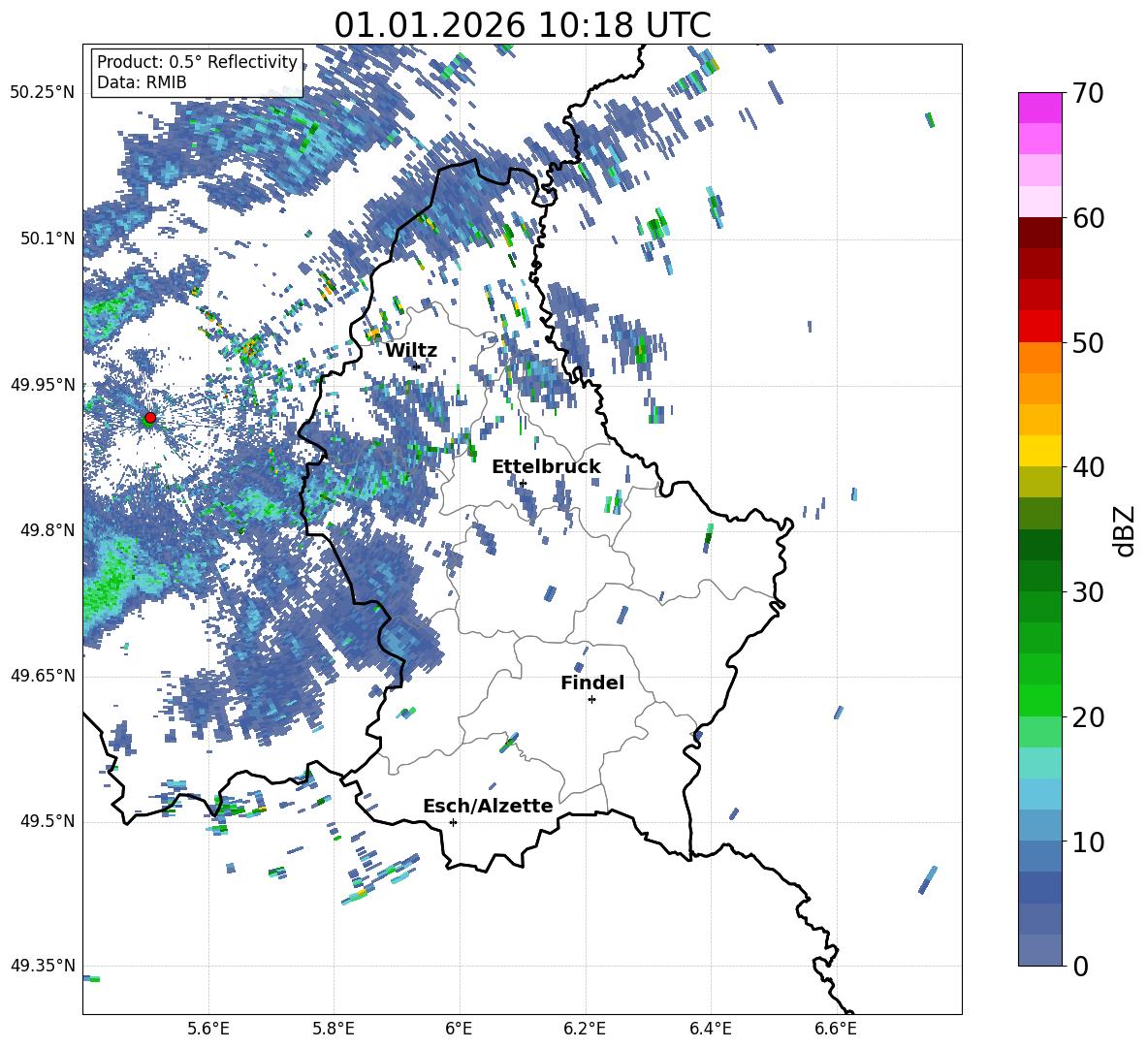1148x1048 pixels.
Task: Click the 30 colorbar tick label
Action: tap(1088, 592)
